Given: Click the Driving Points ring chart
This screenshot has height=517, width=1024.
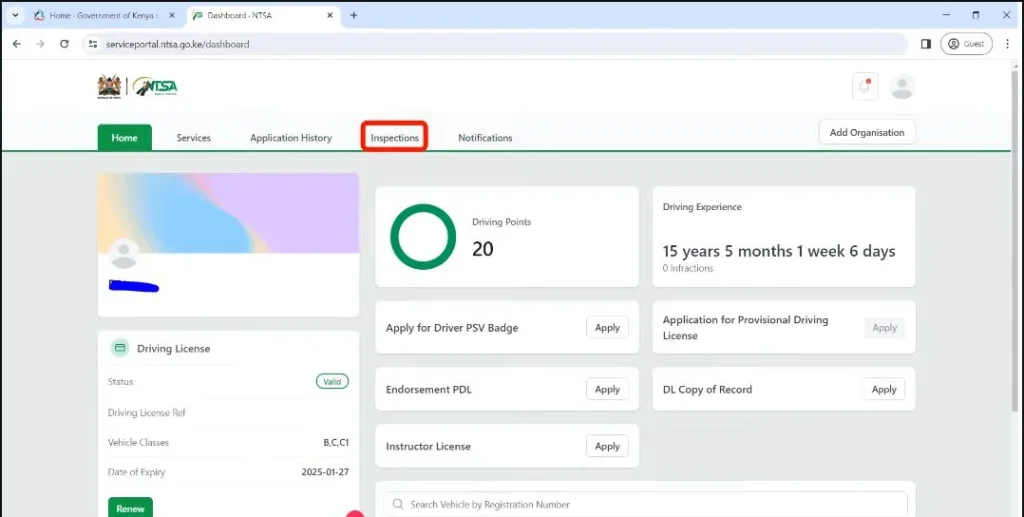Looking at the screenshot, I should coord(423,236).
